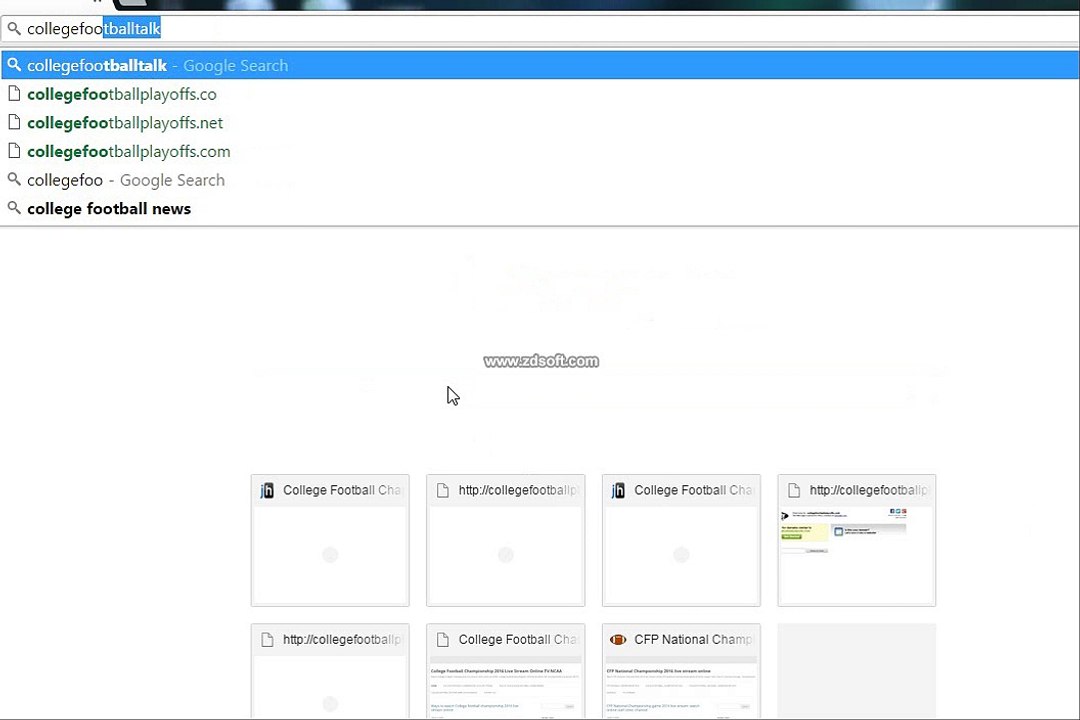Click the magnifier icon in the address bar
The height and width of the screenshot is (720, 1080).
(14, 28)
